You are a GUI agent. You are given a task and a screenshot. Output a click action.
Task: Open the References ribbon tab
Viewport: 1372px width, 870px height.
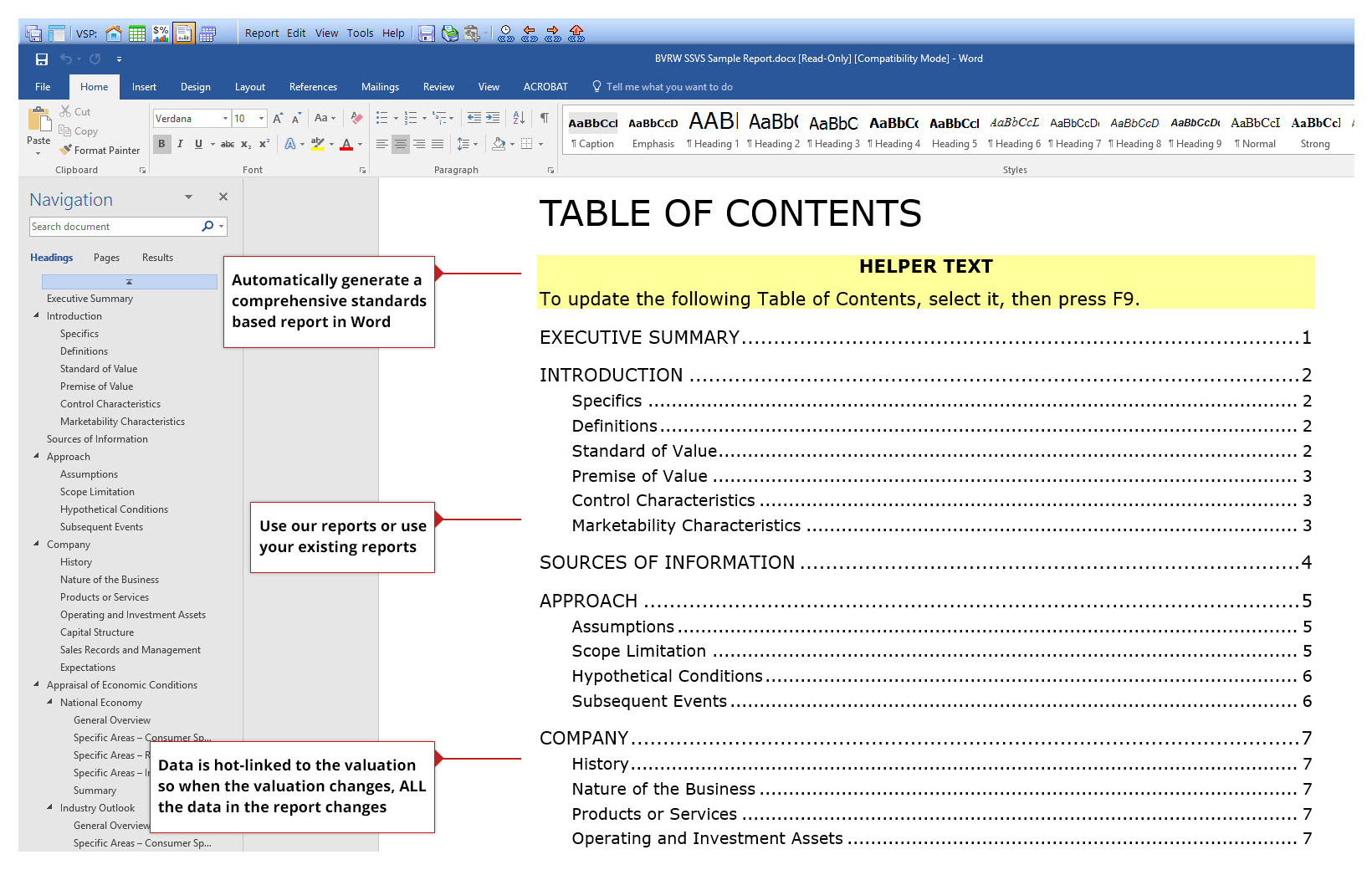313,87
